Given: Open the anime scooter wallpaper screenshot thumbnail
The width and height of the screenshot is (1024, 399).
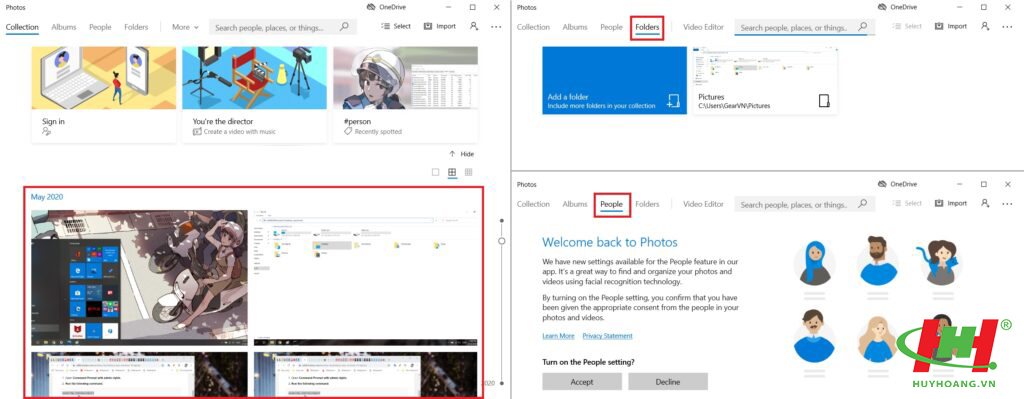Looking at the screenshot, I should pos(140,278).
